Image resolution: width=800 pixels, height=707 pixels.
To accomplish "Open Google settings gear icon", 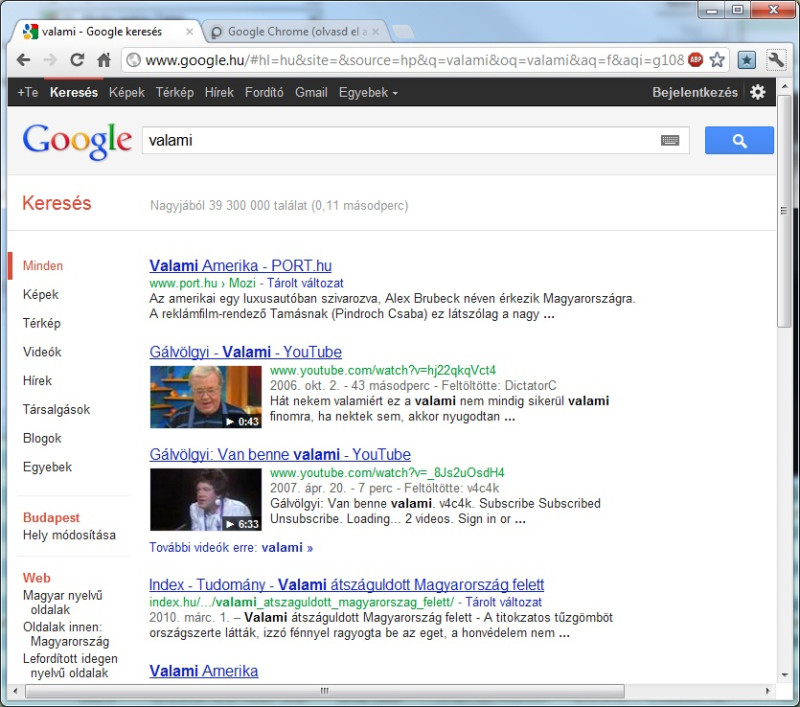I will pos(758,92).
